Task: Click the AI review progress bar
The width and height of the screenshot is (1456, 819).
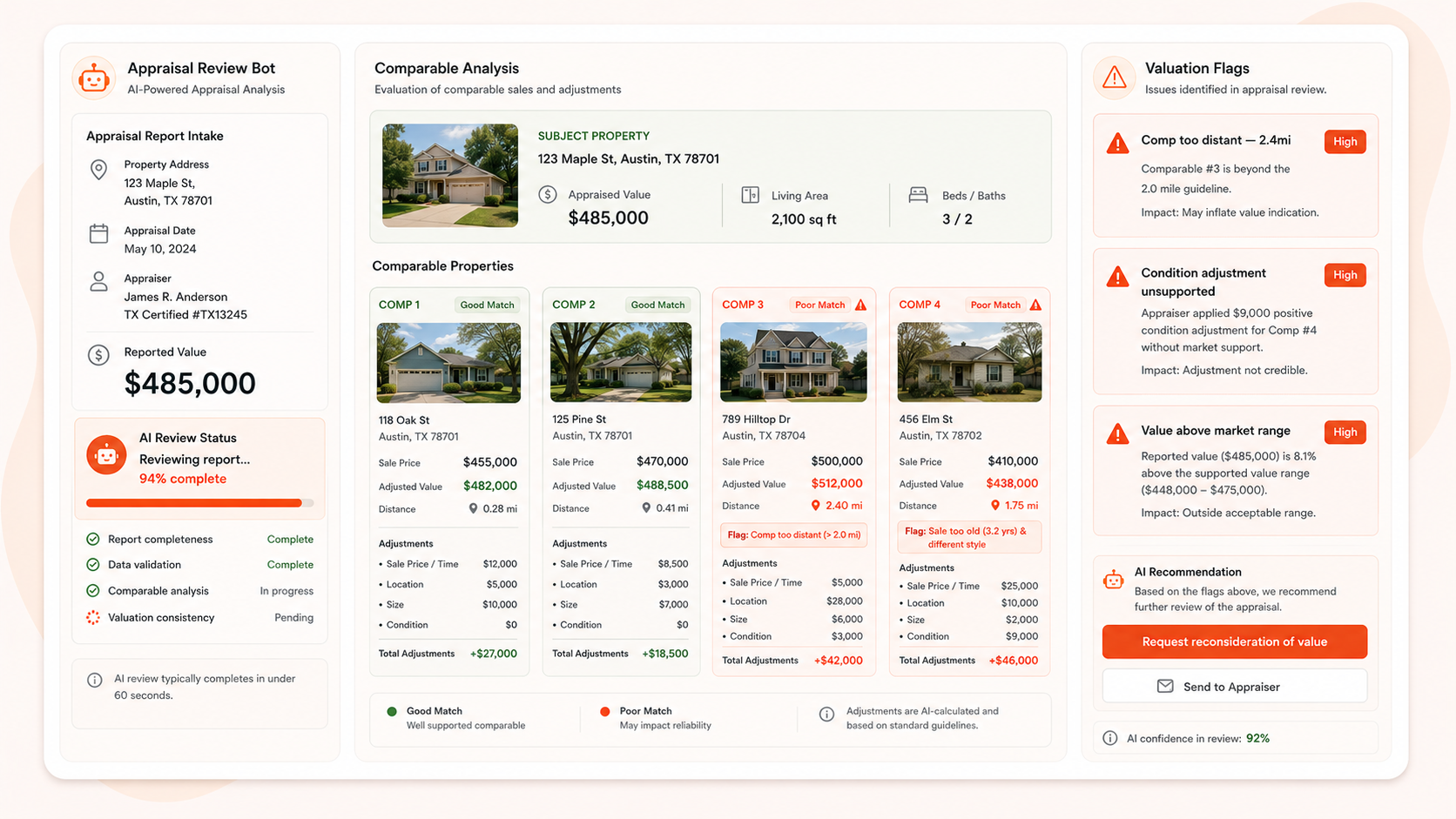Action: 199,503
